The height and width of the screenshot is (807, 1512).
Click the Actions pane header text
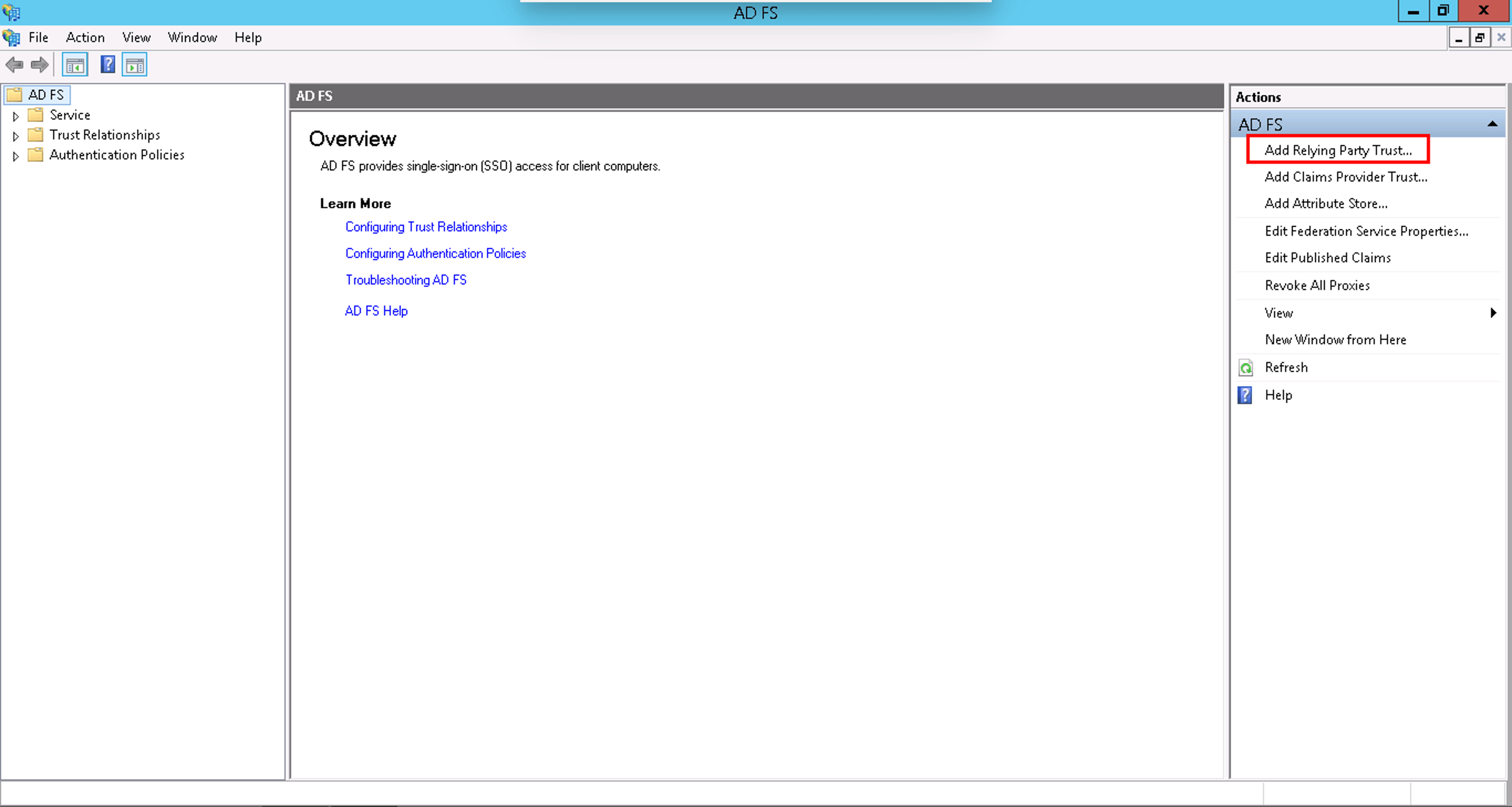point(1258,97)
